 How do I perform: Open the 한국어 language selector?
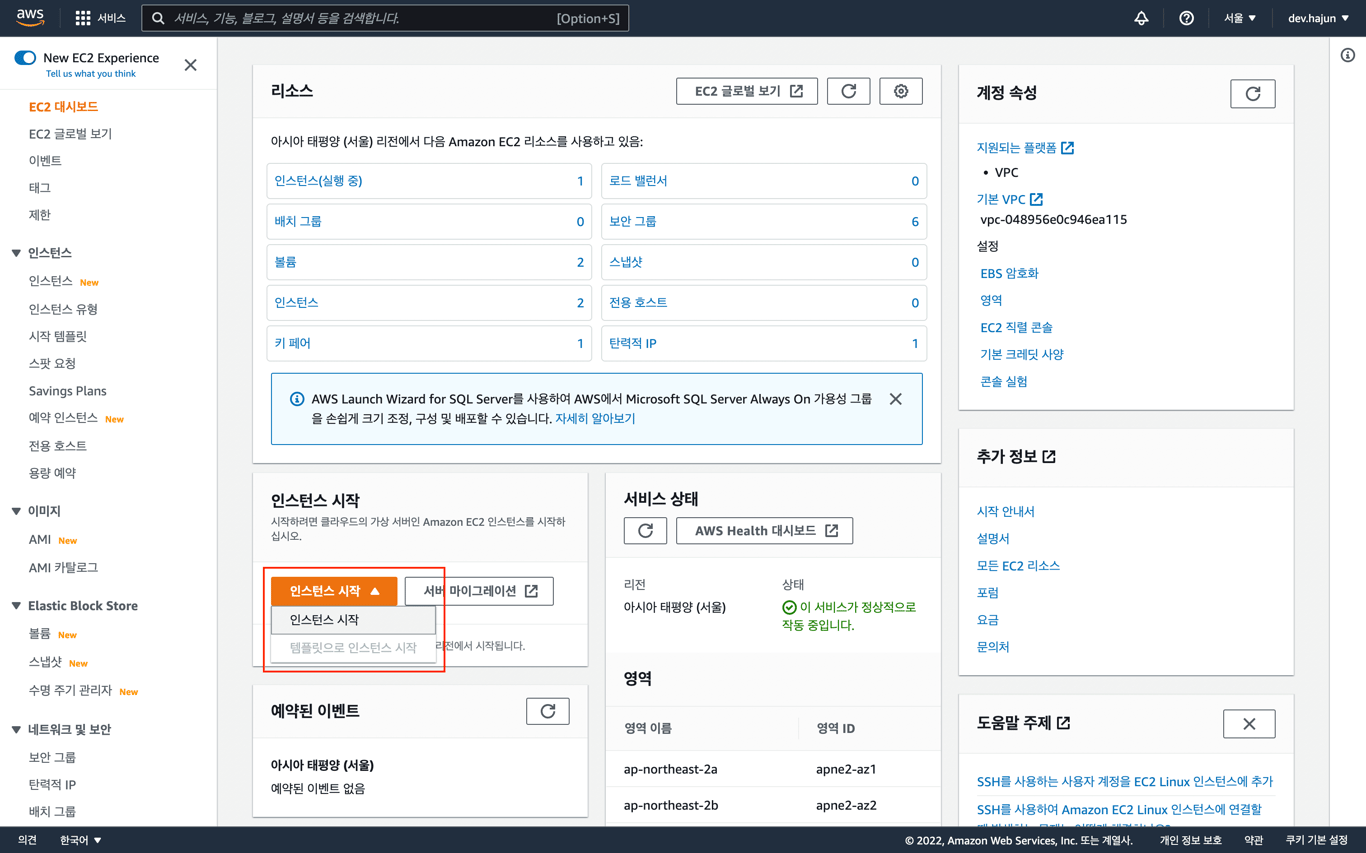click(81, 840)
